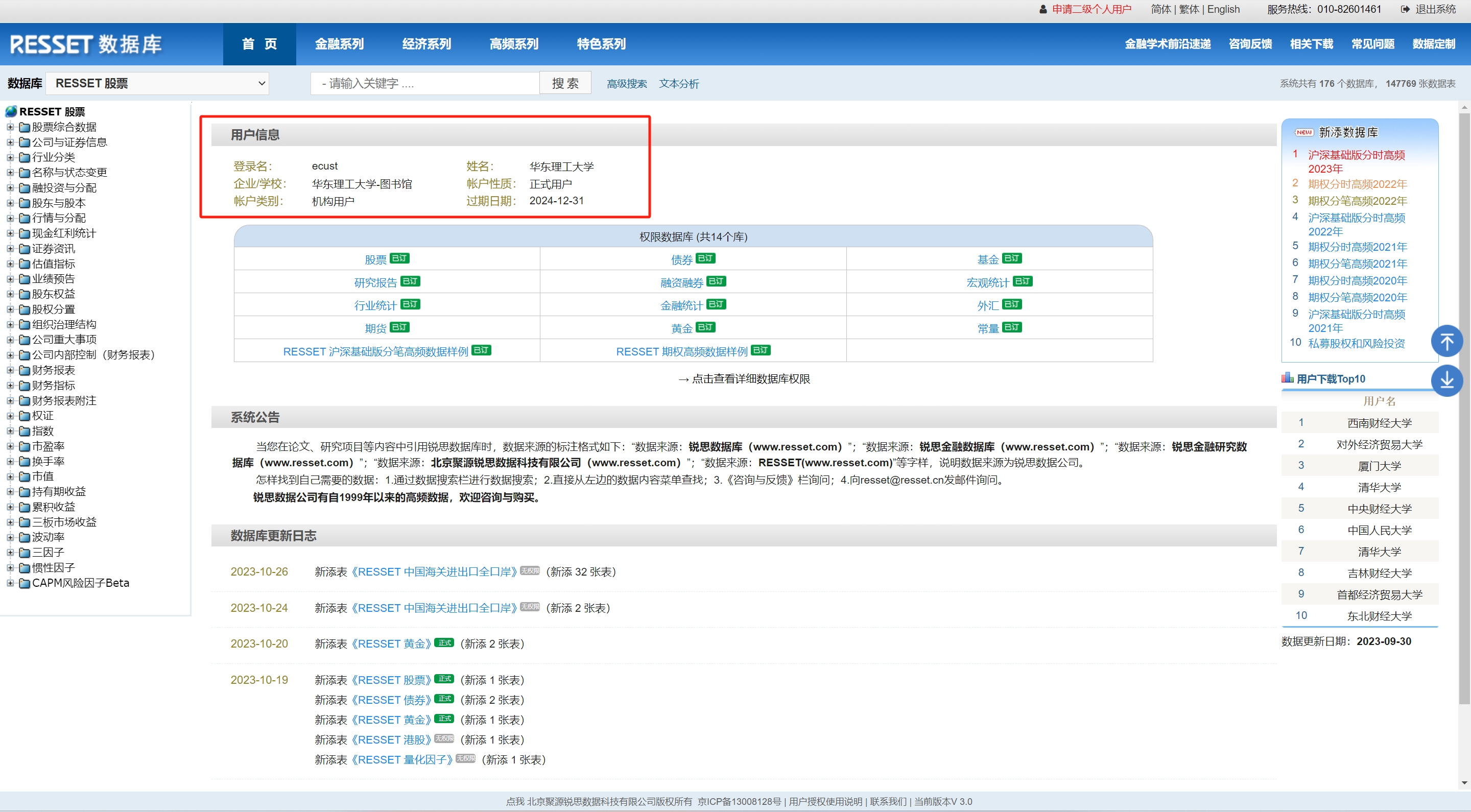Click the folder icon of CAPM风险因子Beta
This screenshot has height=812, width=1471.
[x=25, y=583]
